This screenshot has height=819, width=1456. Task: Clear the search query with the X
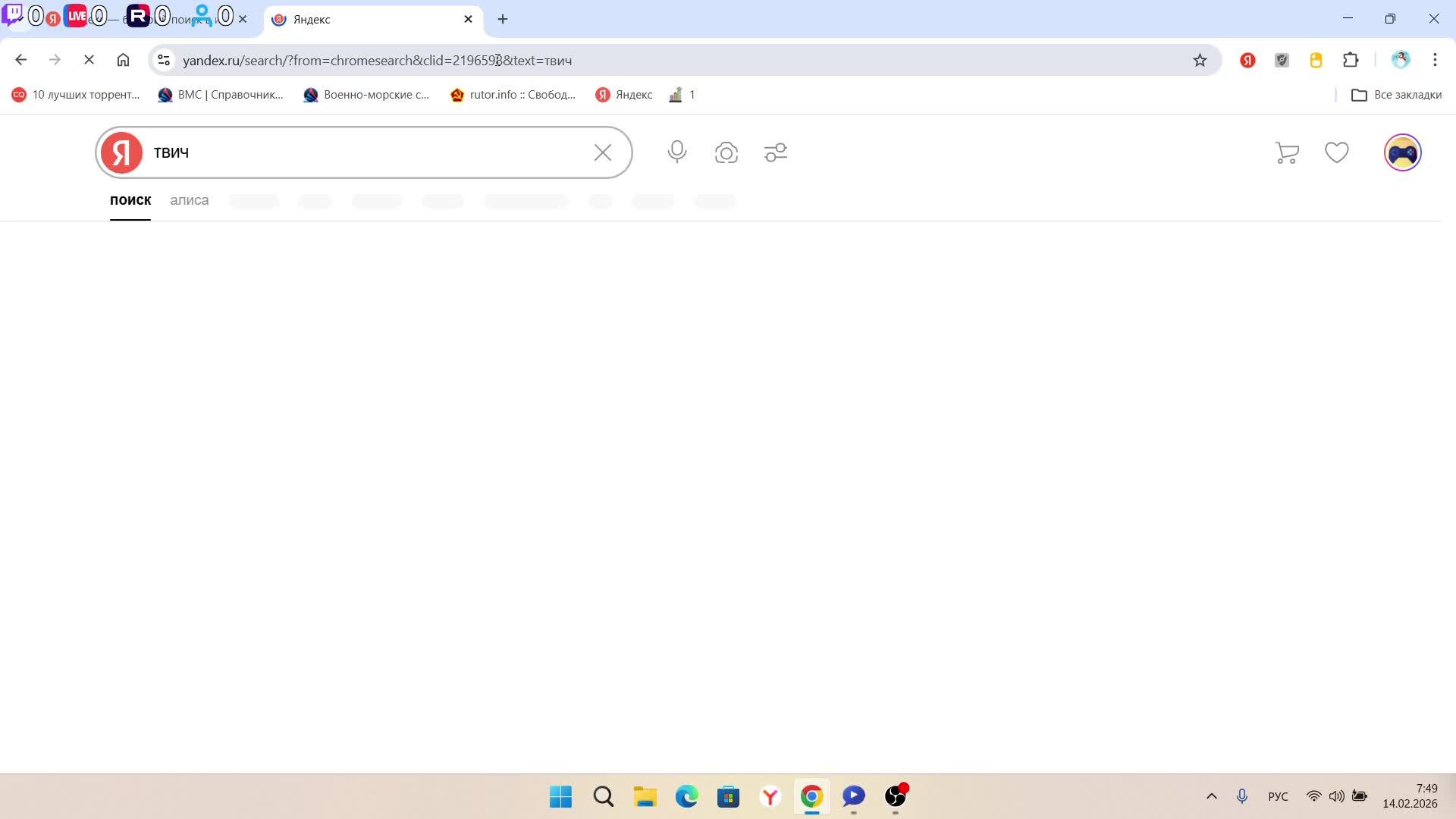point(603,153)
